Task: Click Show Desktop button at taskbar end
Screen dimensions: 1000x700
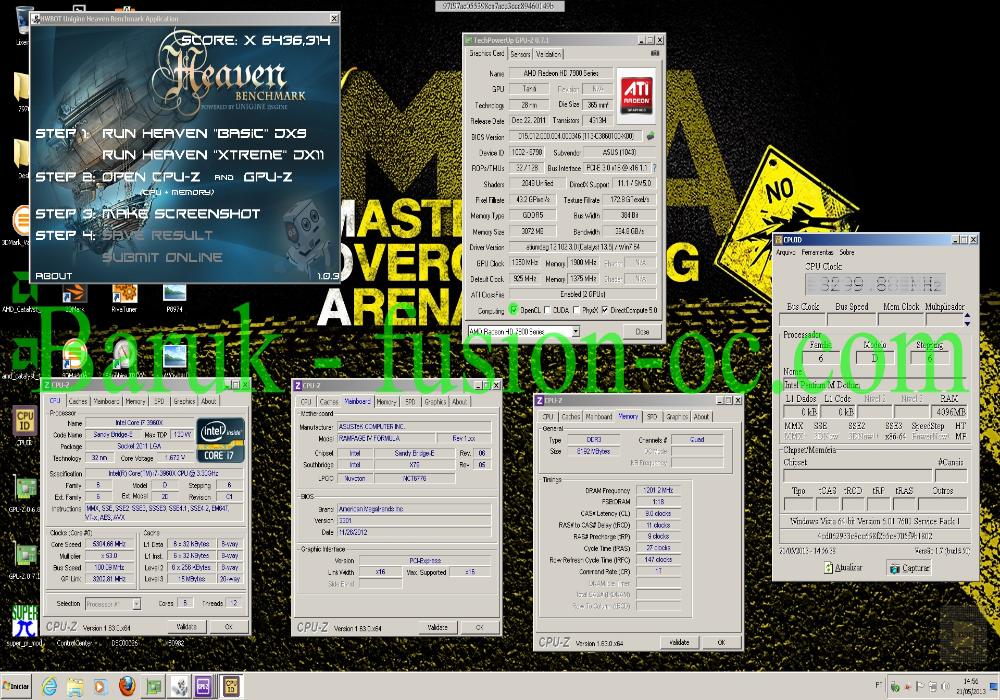Action: tap(994, 686)
